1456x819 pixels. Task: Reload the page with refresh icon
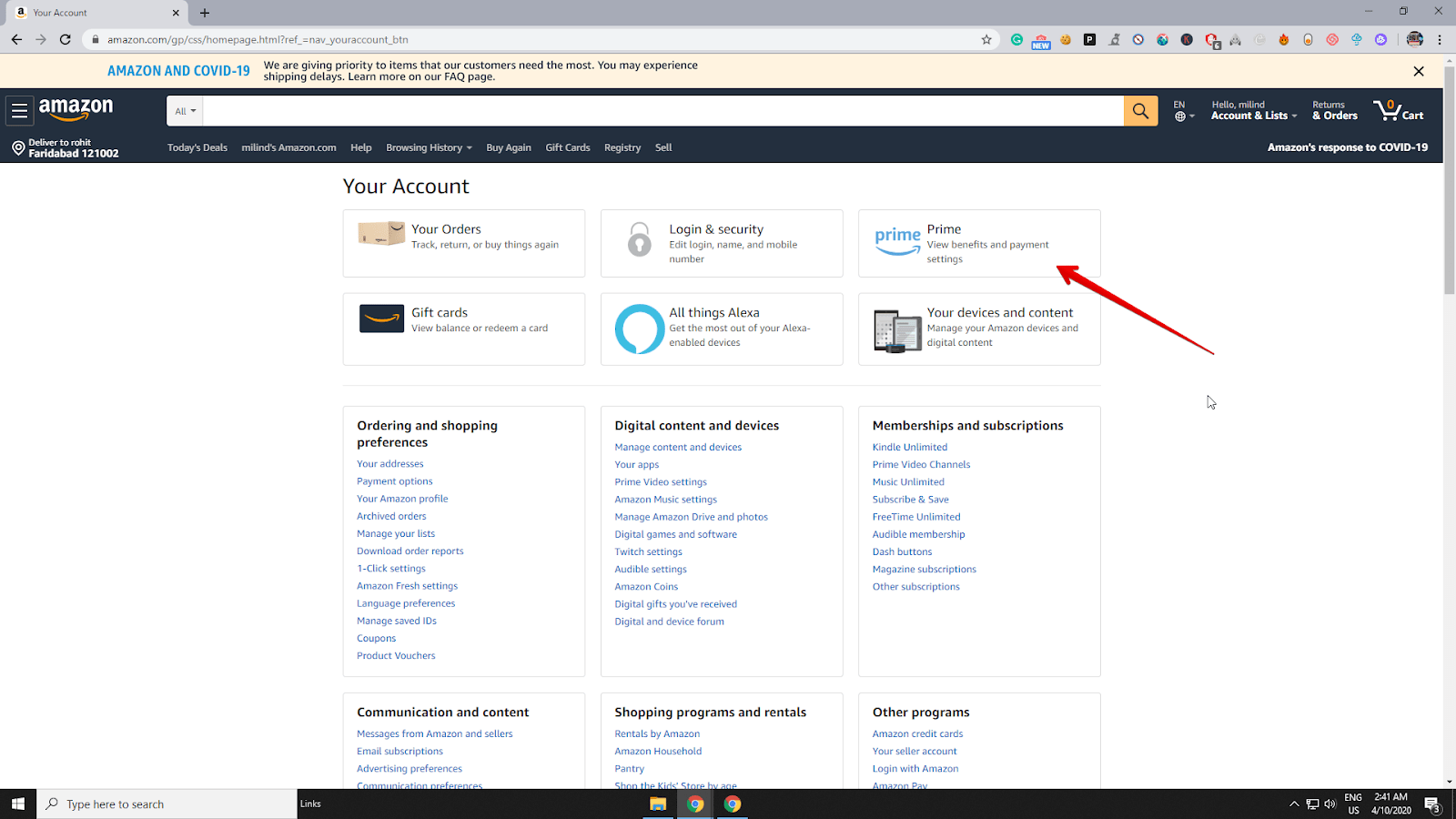pyautogui.click(x=66, y=39)
